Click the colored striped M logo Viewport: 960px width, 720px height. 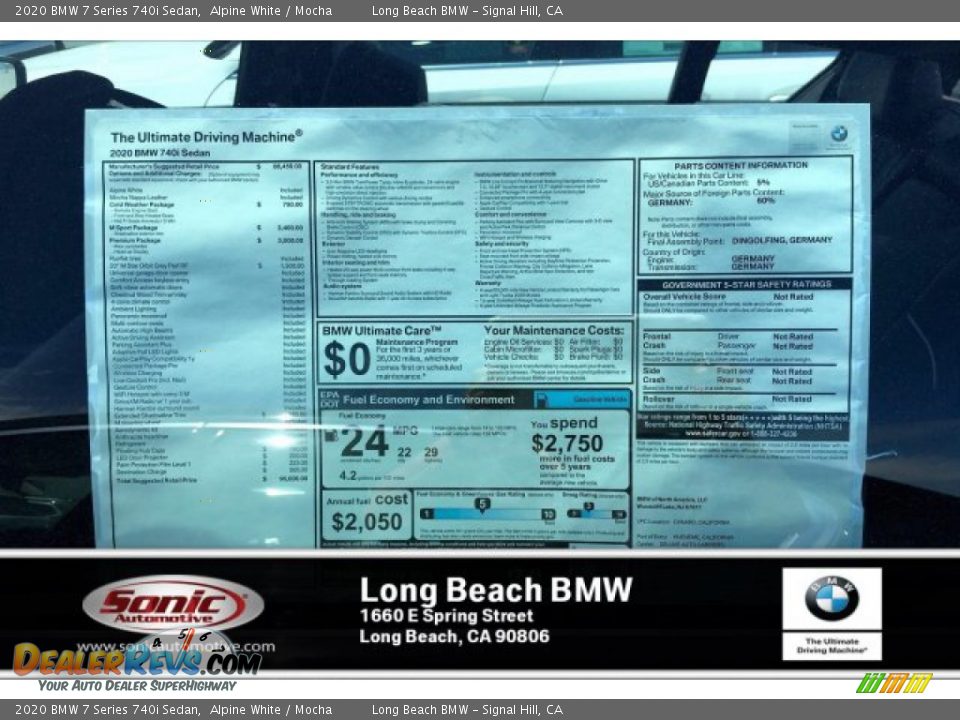894,683
